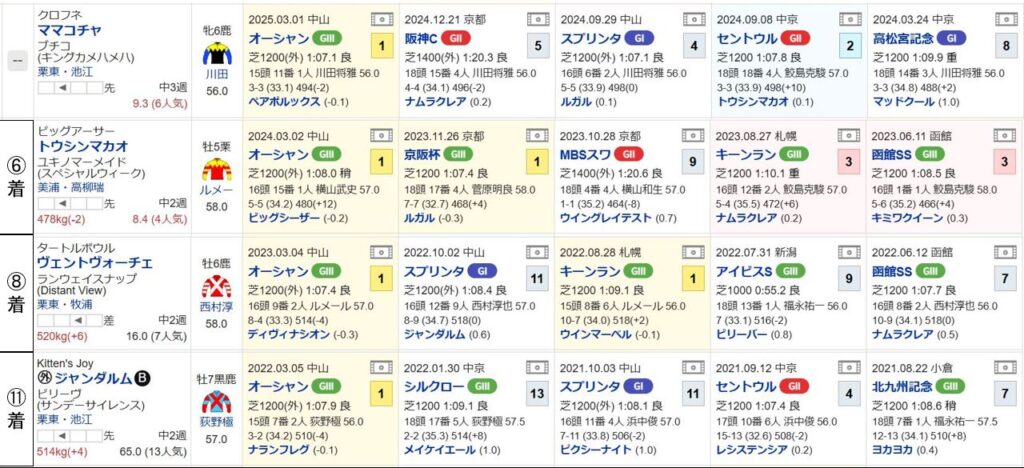Click finish position box 13 for シルクロー
Viewport: 1024px width, 468px height.
(537, 394)
